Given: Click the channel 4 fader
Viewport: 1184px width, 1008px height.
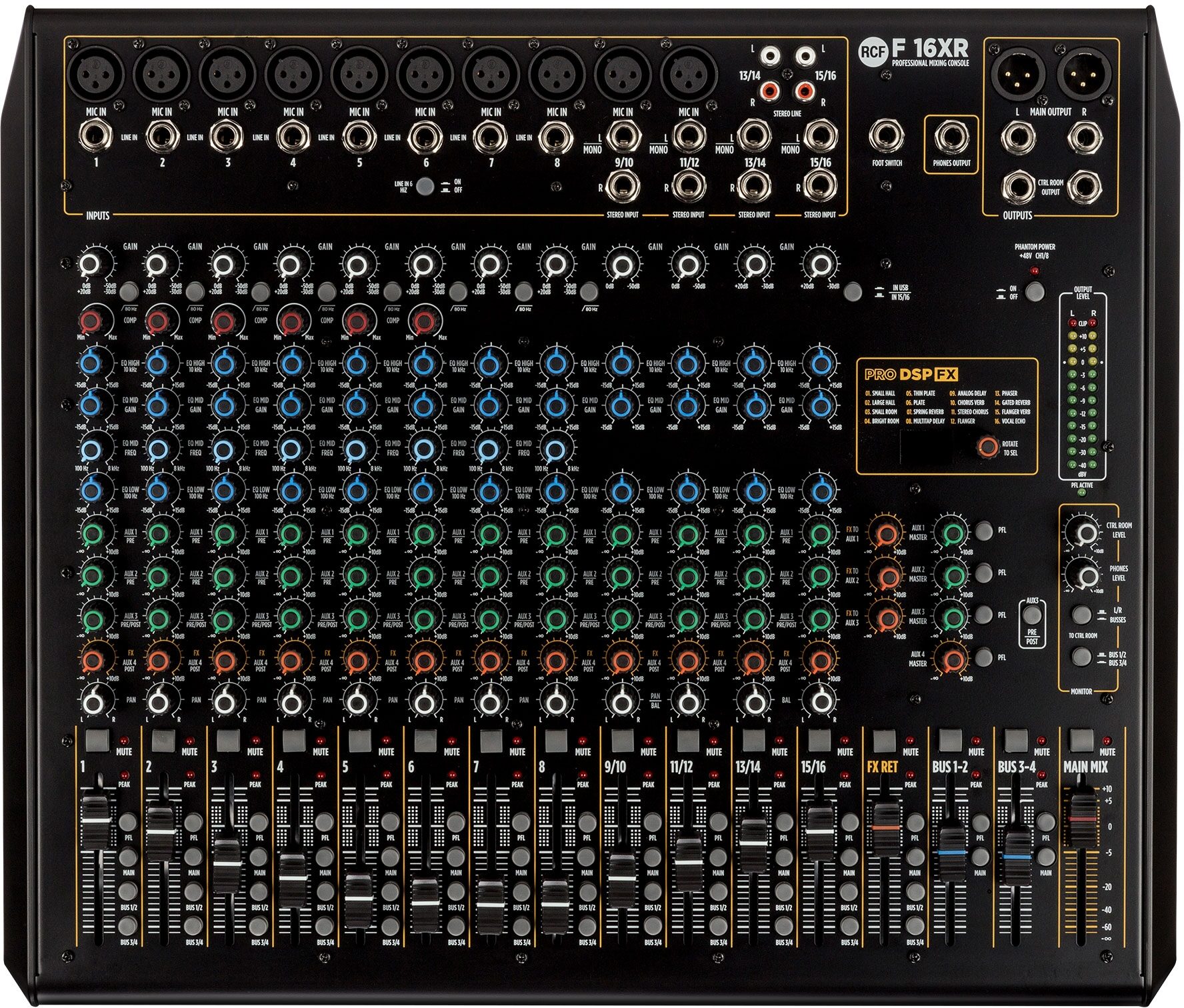Looking at the screenshot, I should [292, 879].
